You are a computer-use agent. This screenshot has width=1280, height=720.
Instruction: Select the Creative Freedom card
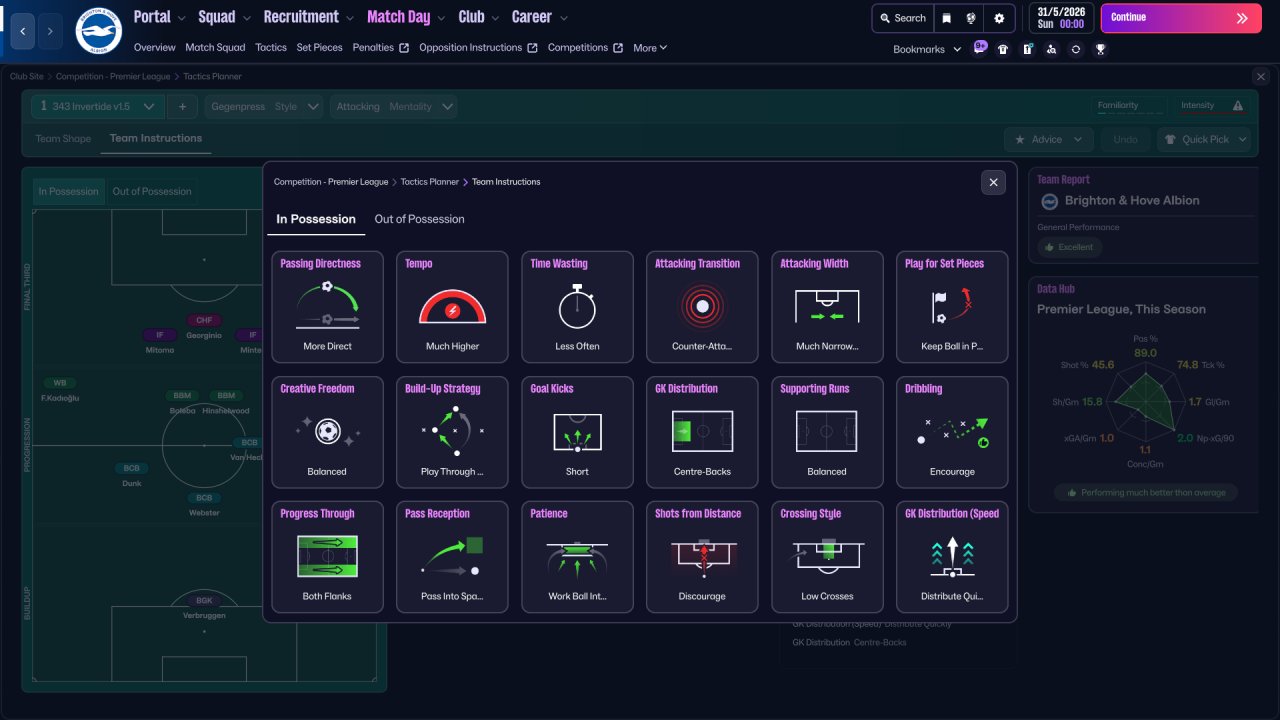coord(327,432)
